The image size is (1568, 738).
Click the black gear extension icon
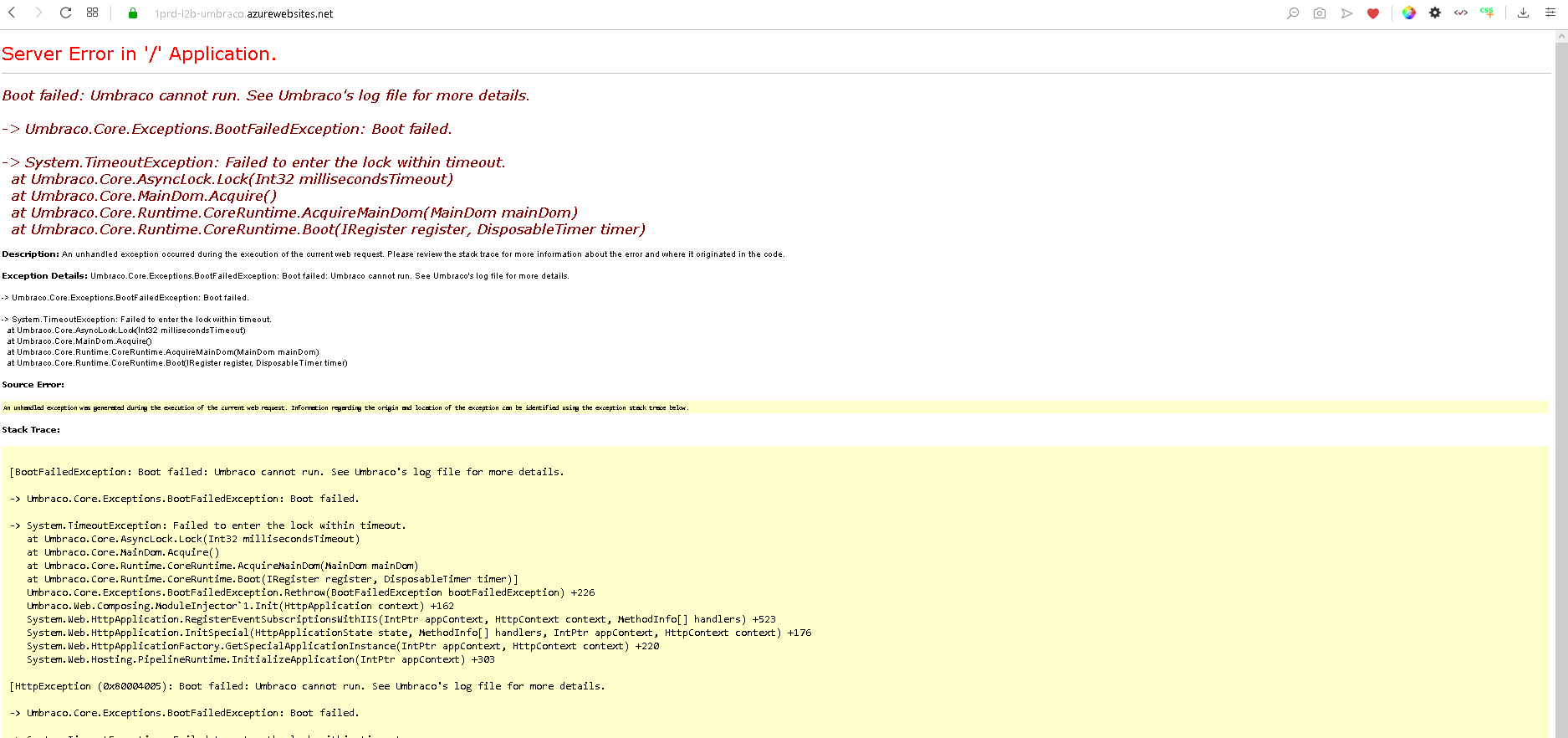pyautogui.click(x=1435, y=13)
